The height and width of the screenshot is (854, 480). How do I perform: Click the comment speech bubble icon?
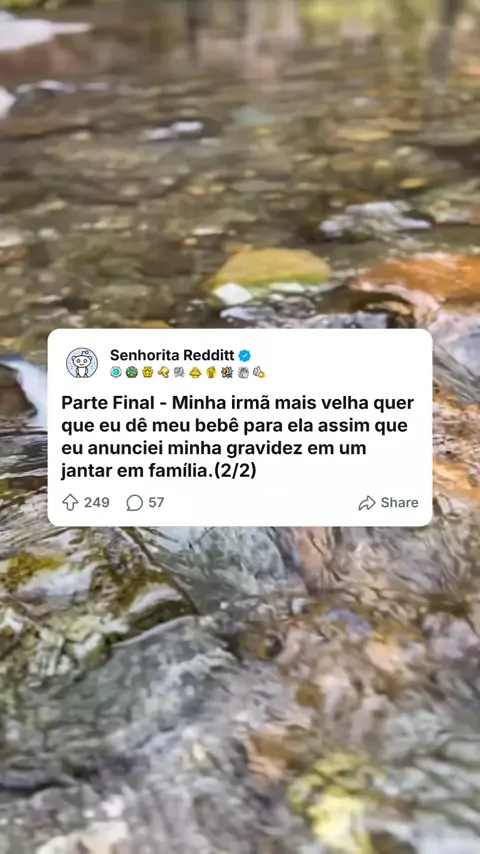[x=135, y=503]
